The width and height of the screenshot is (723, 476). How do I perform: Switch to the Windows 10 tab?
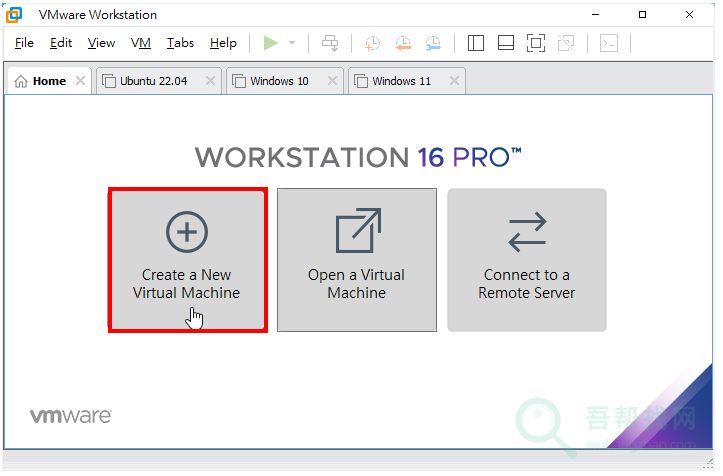click(x=284, y=81)
